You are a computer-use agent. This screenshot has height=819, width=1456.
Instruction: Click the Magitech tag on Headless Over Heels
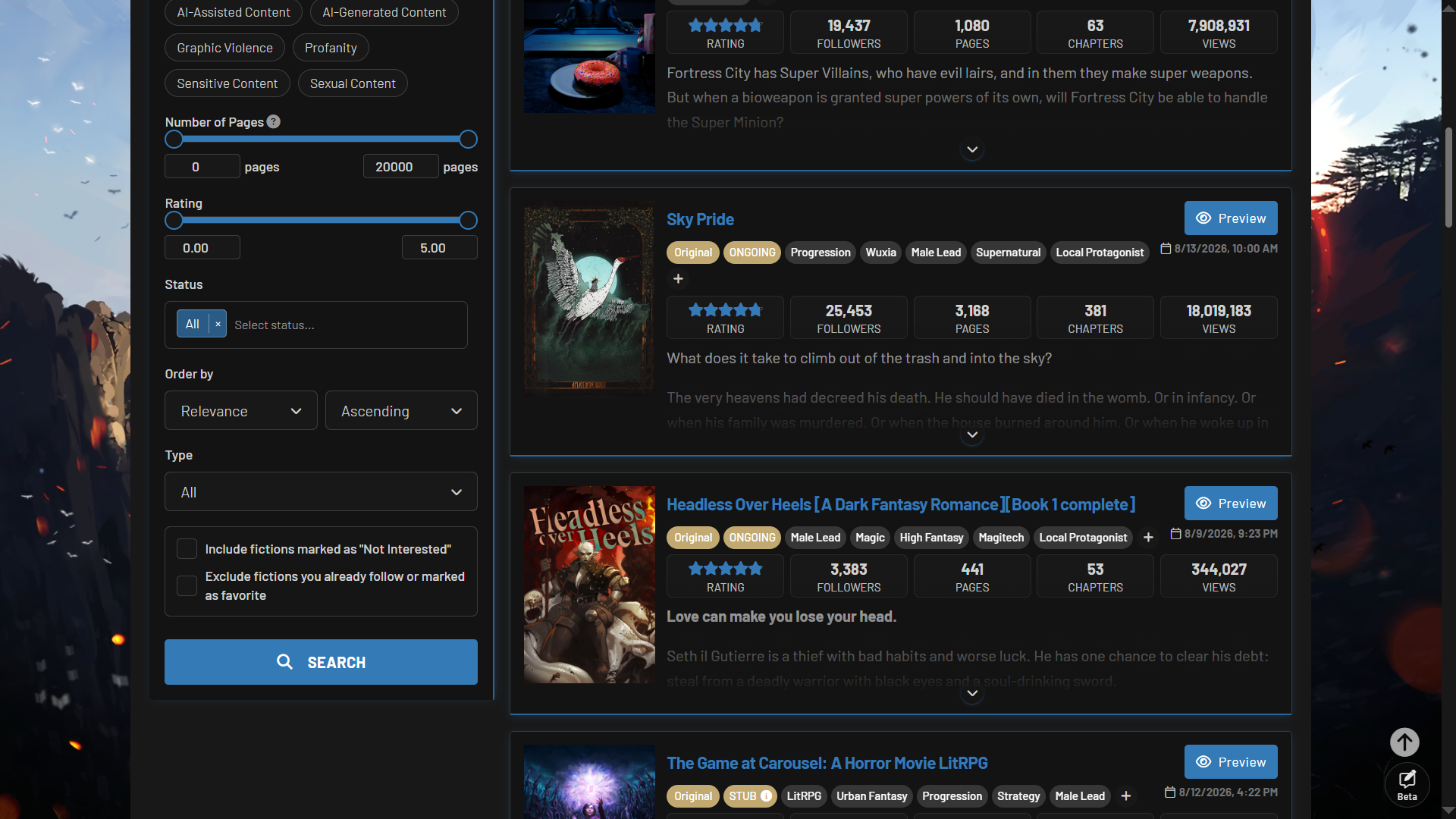1001,538
